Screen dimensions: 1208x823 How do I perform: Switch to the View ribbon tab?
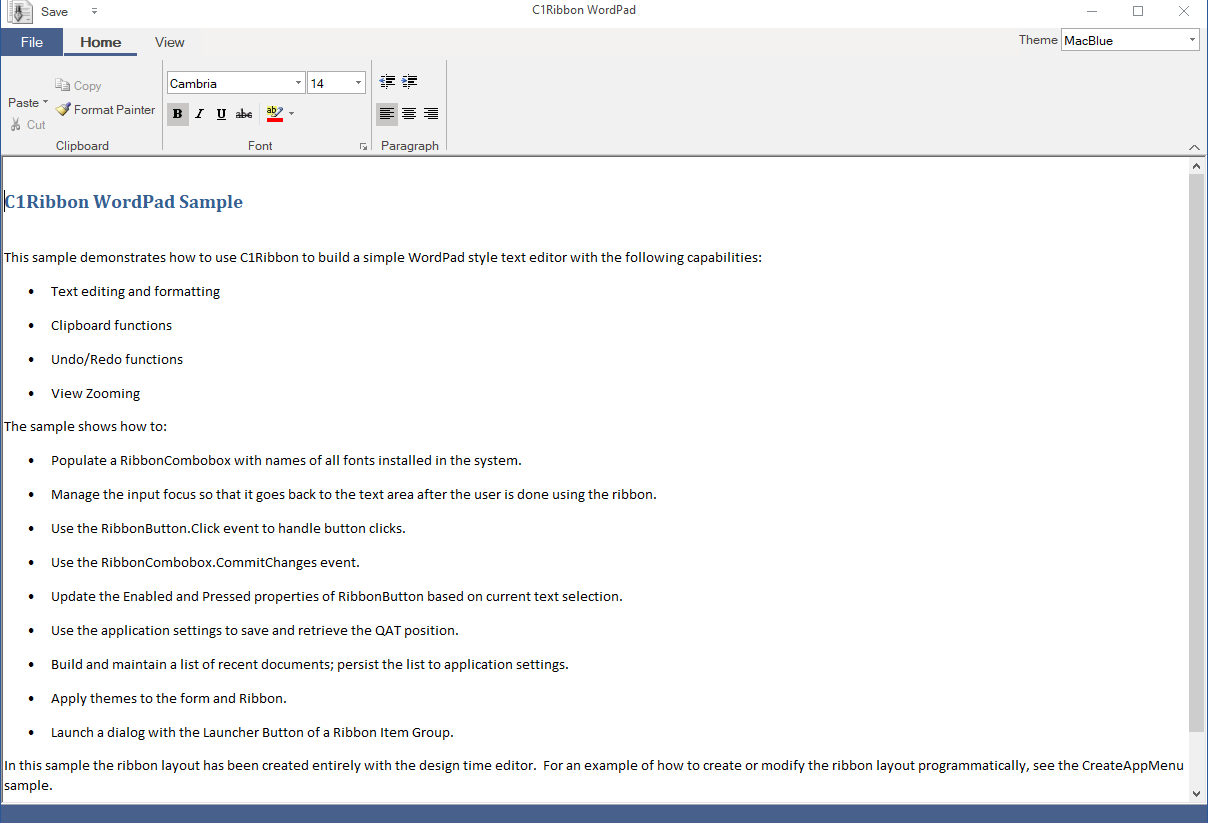170,42
